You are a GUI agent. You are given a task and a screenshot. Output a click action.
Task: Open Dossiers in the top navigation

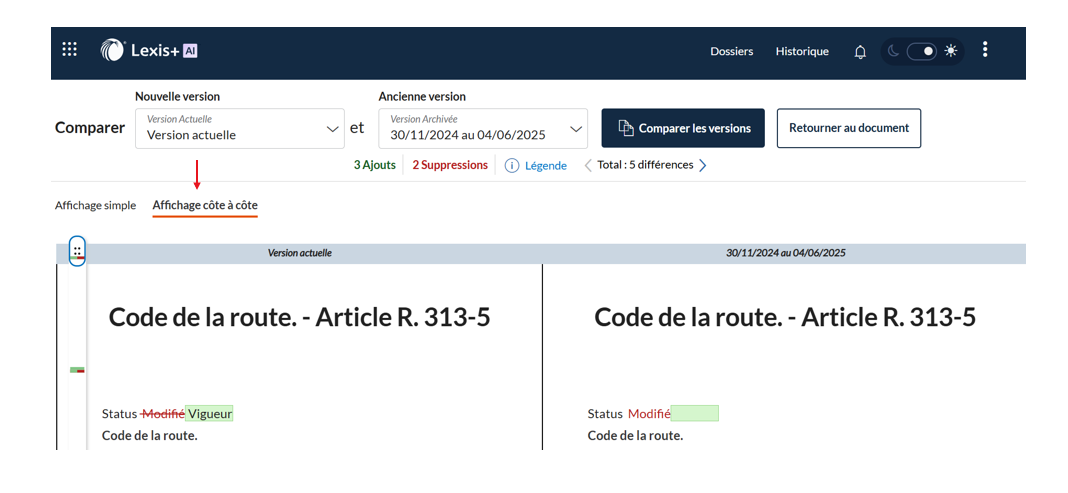click(x=731, y=51)
